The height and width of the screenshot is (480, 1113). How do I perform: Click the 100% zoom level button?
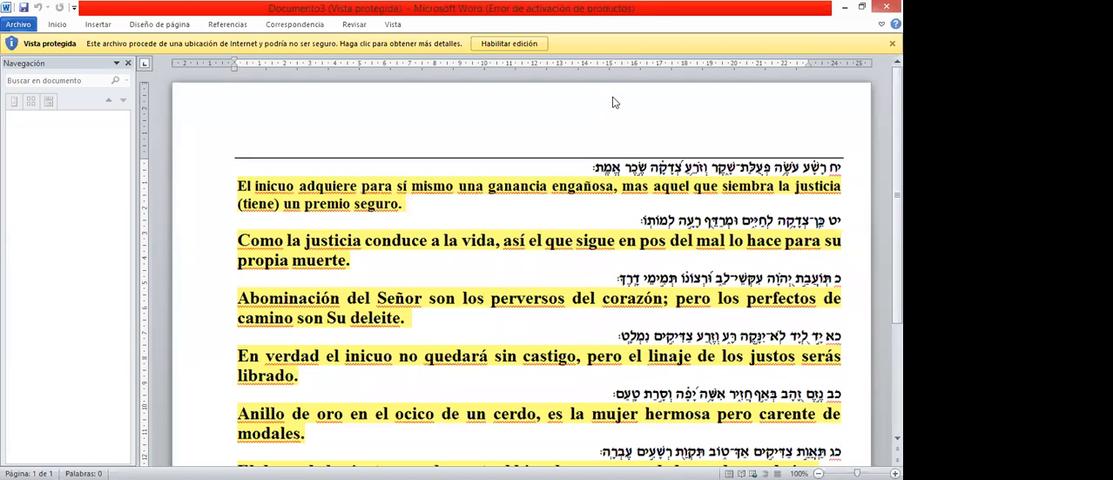point(799,473)
